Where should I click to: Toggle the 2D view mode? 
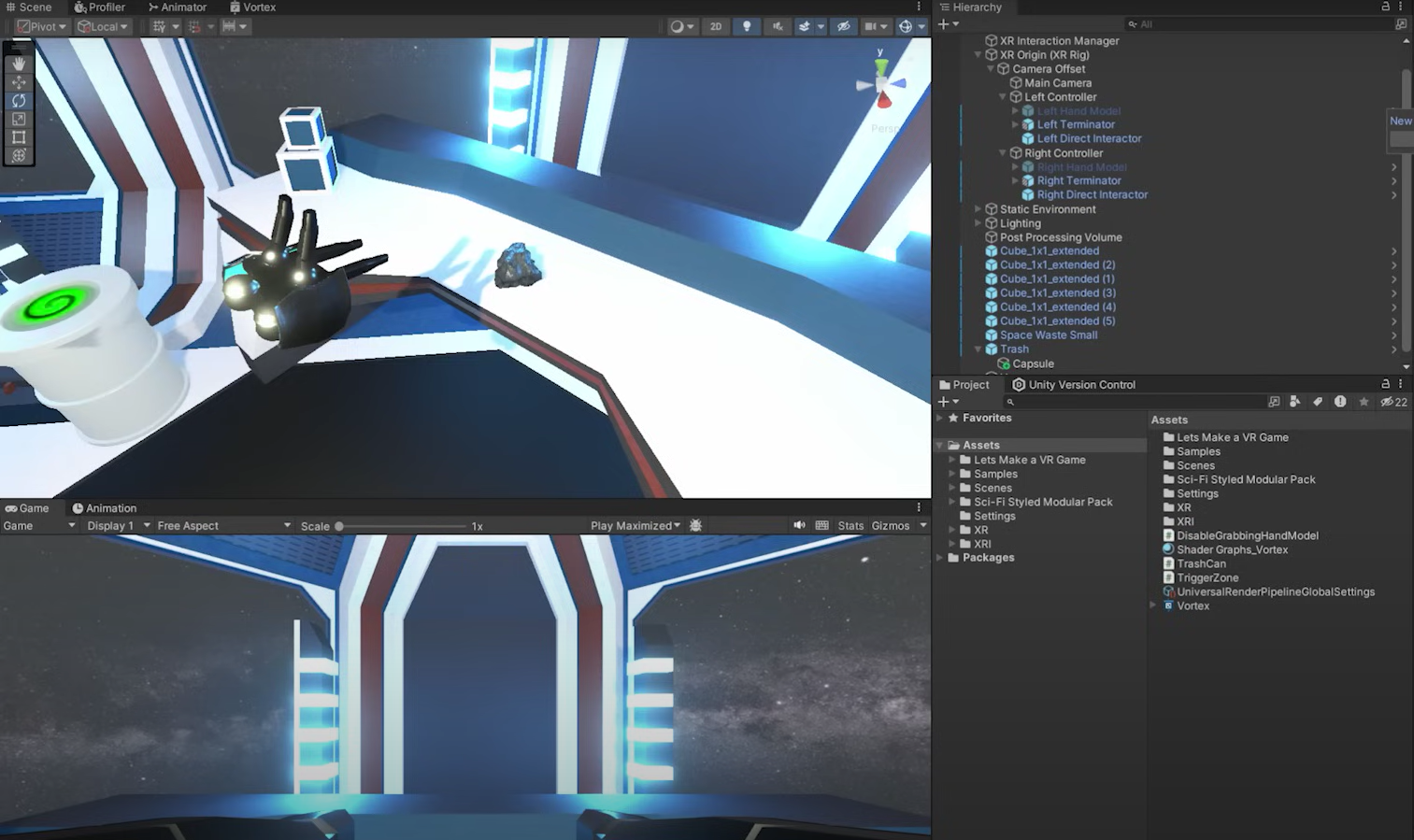click(x=715, y=26)
